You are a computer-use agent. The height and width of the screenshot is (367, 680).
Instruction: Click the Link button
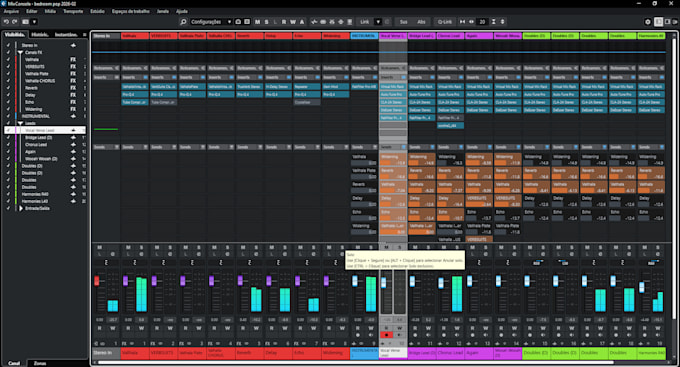365,22
